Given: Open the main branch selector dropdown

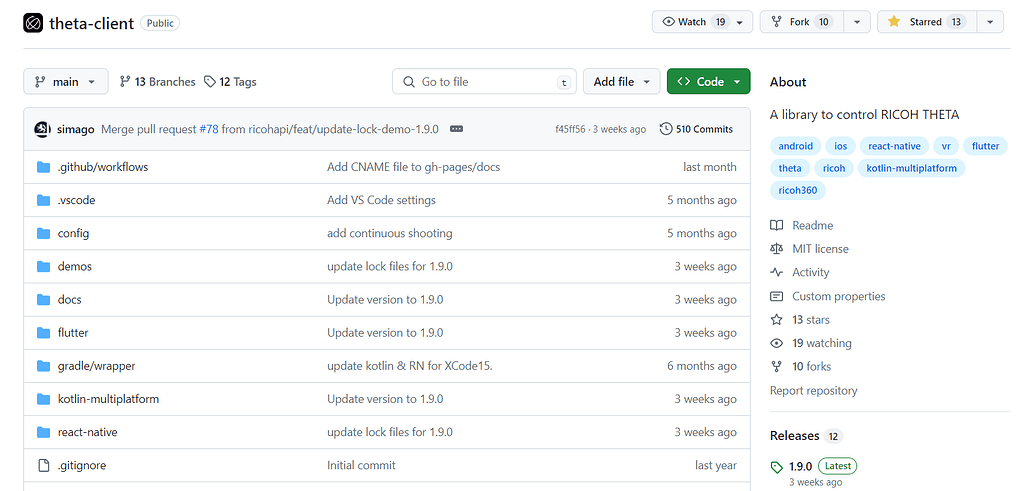Looking at the screenshot, I should [x=65, y=82].
